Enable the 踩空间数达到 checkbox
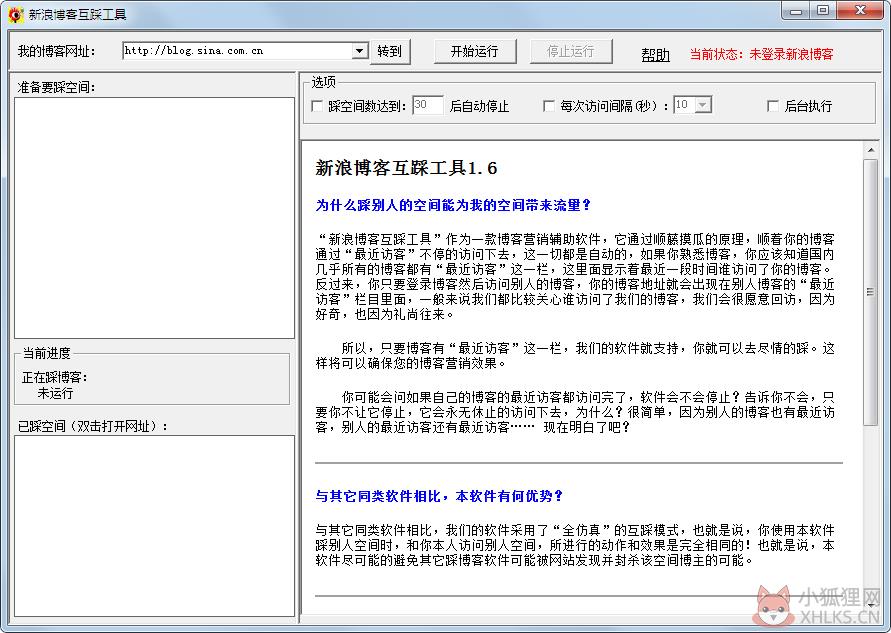 coord(317,106)
